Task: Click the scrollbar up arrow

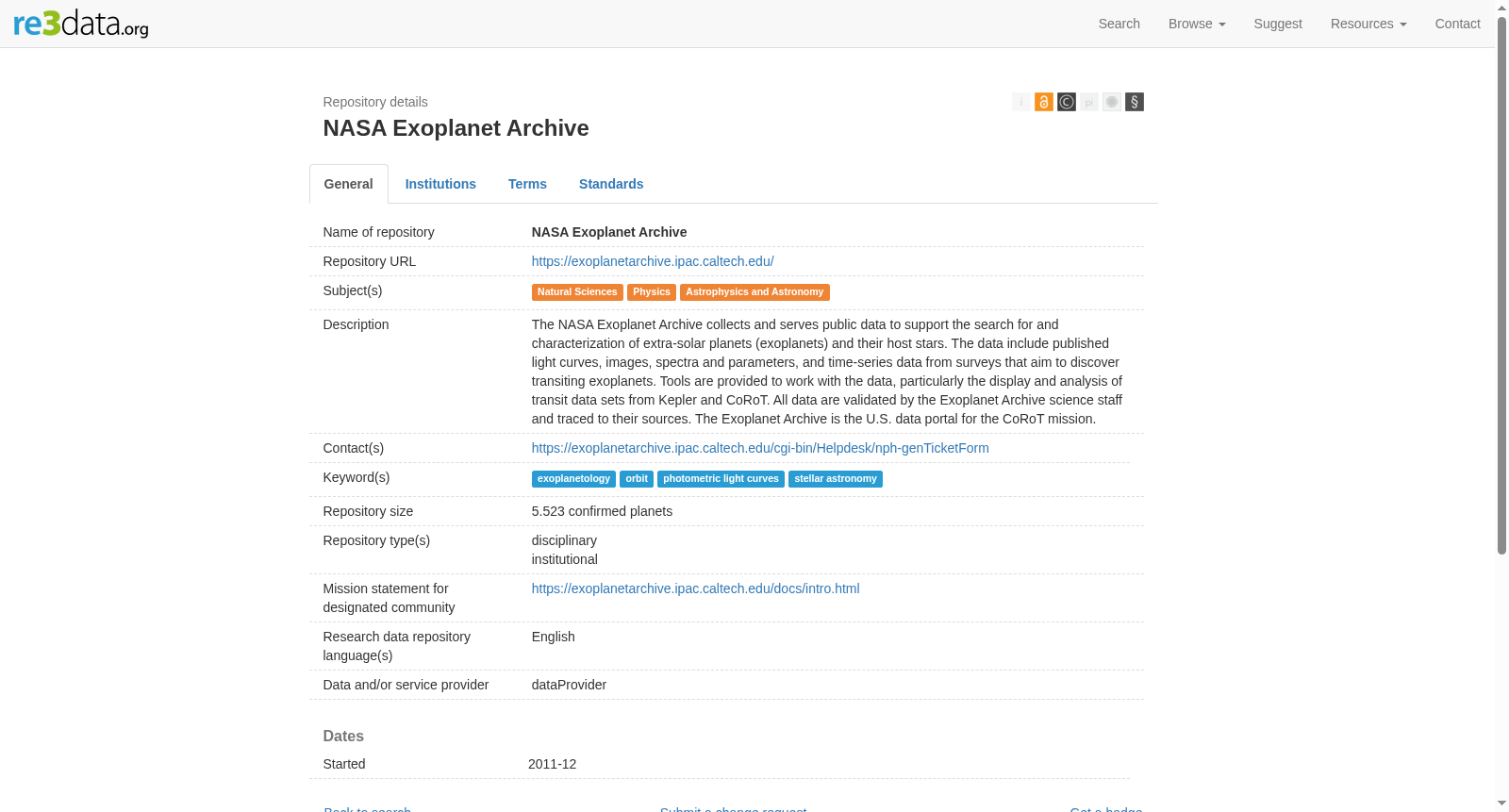Action: click(x=1501, y=7)
